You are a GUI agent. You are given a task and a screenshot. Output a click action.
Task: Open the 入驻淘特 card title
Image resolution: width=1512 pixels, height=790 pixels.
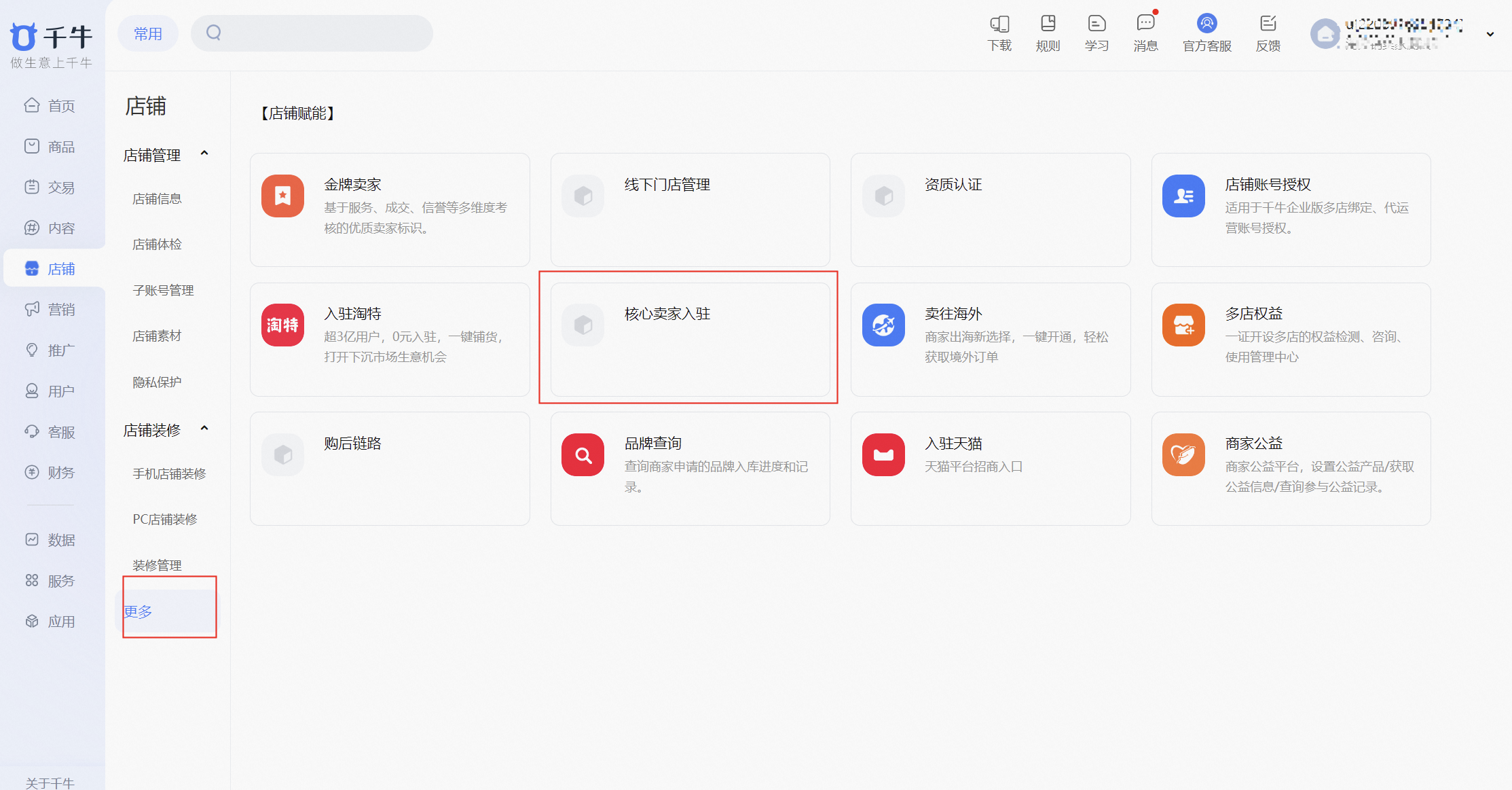pos(352,314)
